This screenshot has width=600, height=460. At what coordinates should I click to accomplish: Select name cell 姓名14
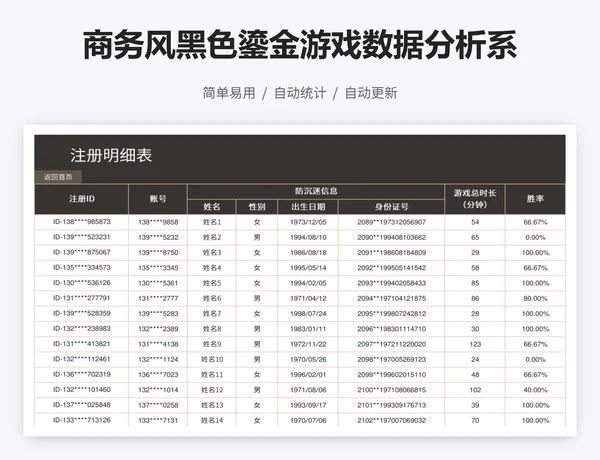(212, 420)
